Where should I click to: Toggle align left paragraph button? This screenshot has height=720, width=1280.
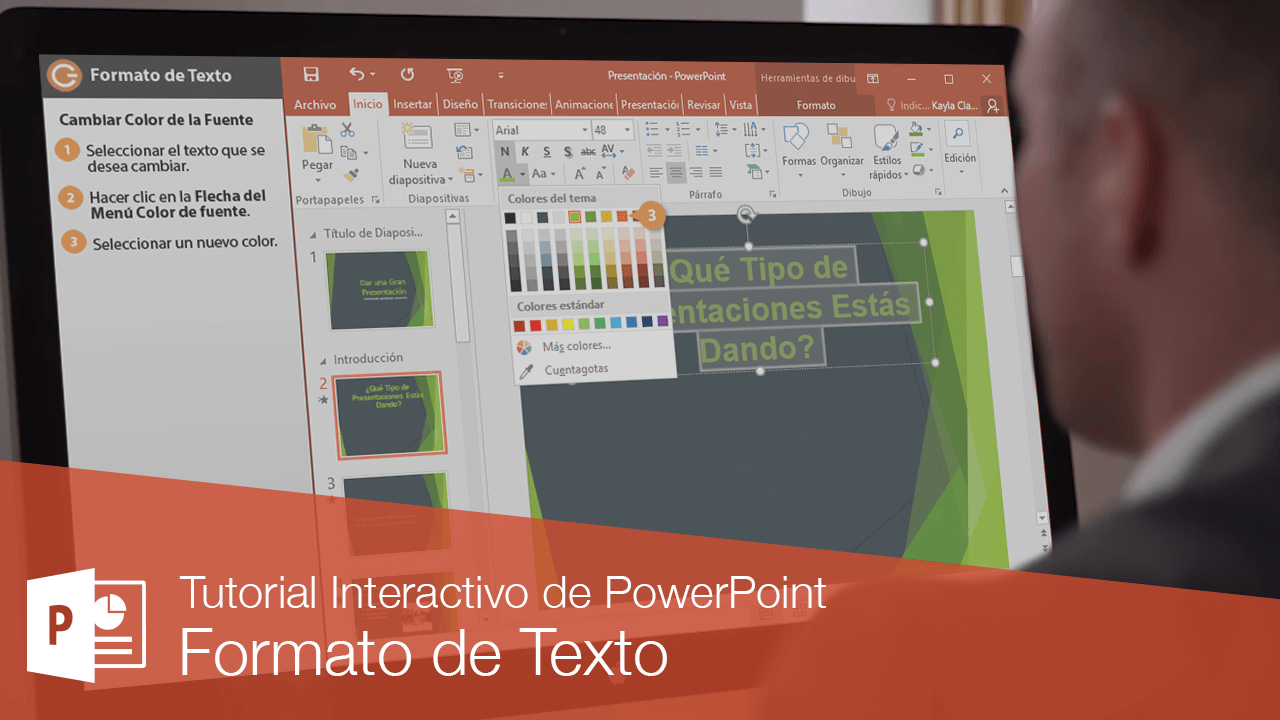656,173
